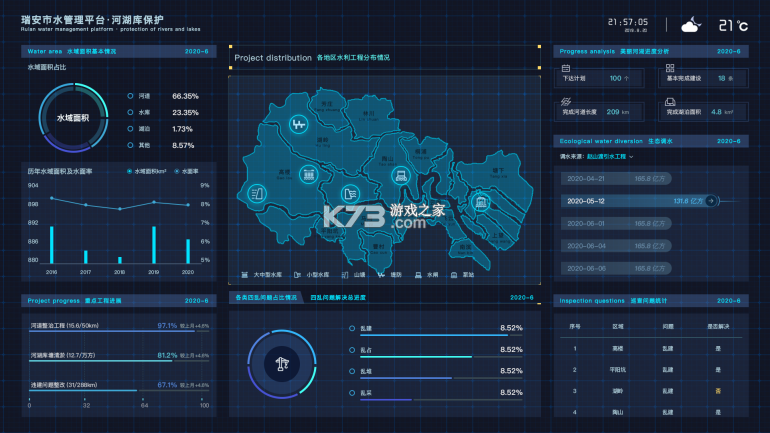Toggle the 水库 23.35% legend marker

coord(130,112)
